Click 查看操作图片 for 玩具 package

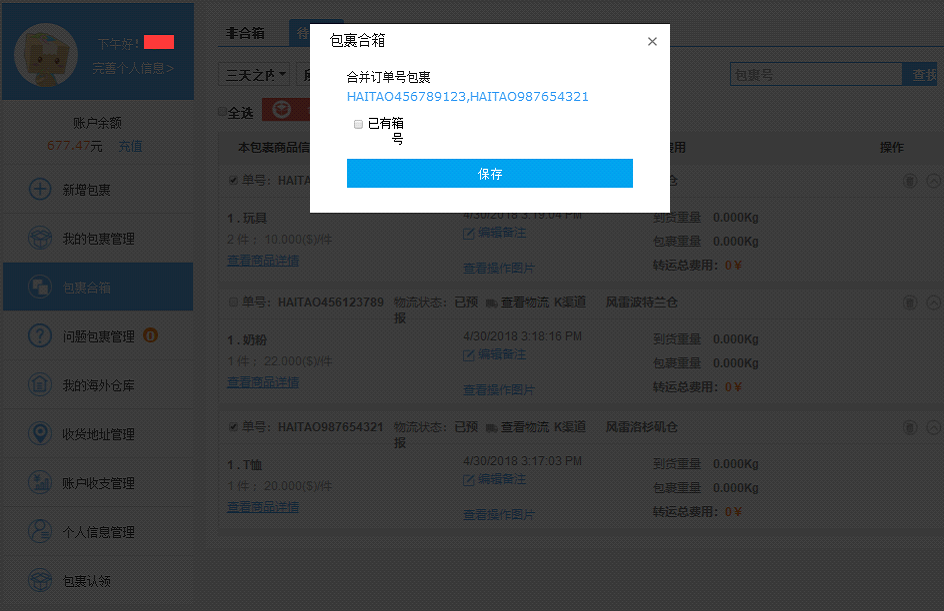498,268
